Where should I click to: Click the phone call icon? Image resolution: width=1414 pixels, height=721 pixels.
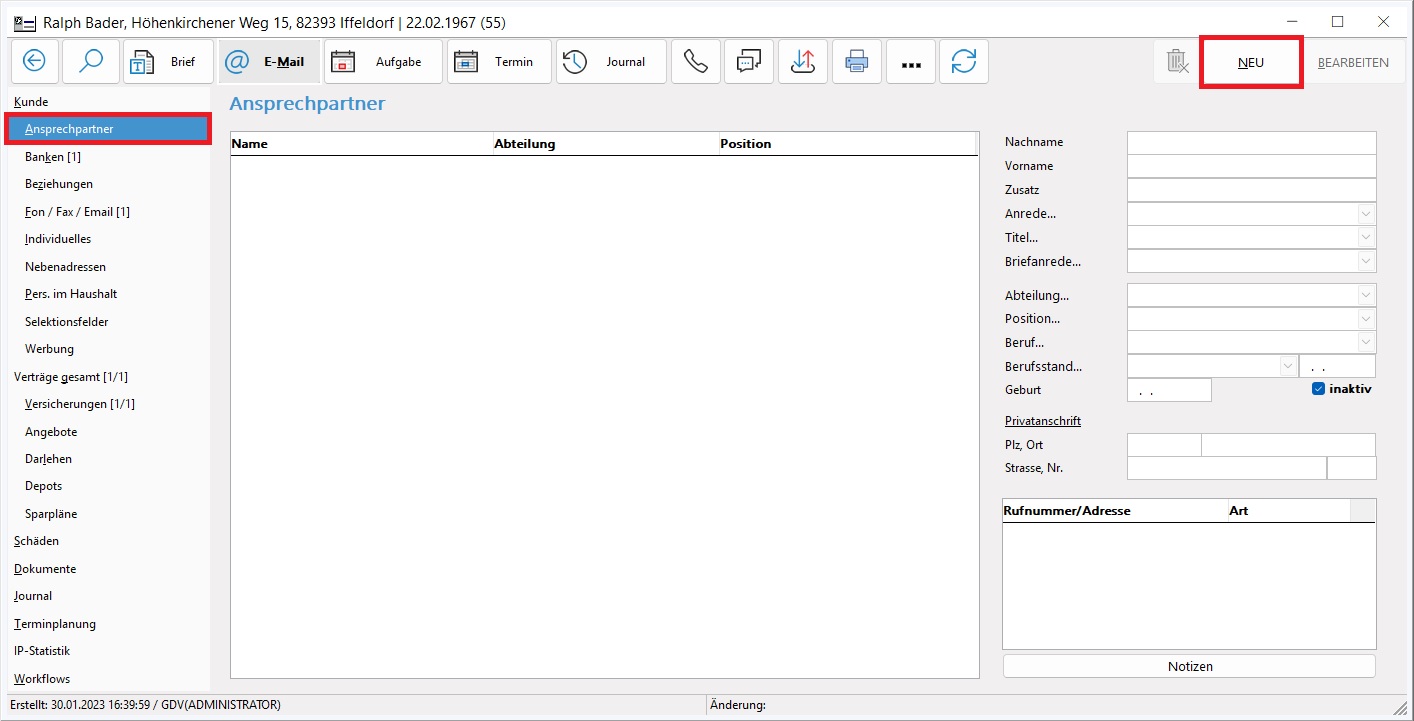[695, 62]
